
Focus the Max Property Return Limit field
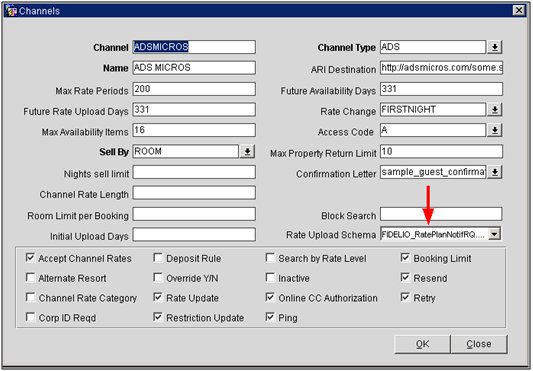441,151
